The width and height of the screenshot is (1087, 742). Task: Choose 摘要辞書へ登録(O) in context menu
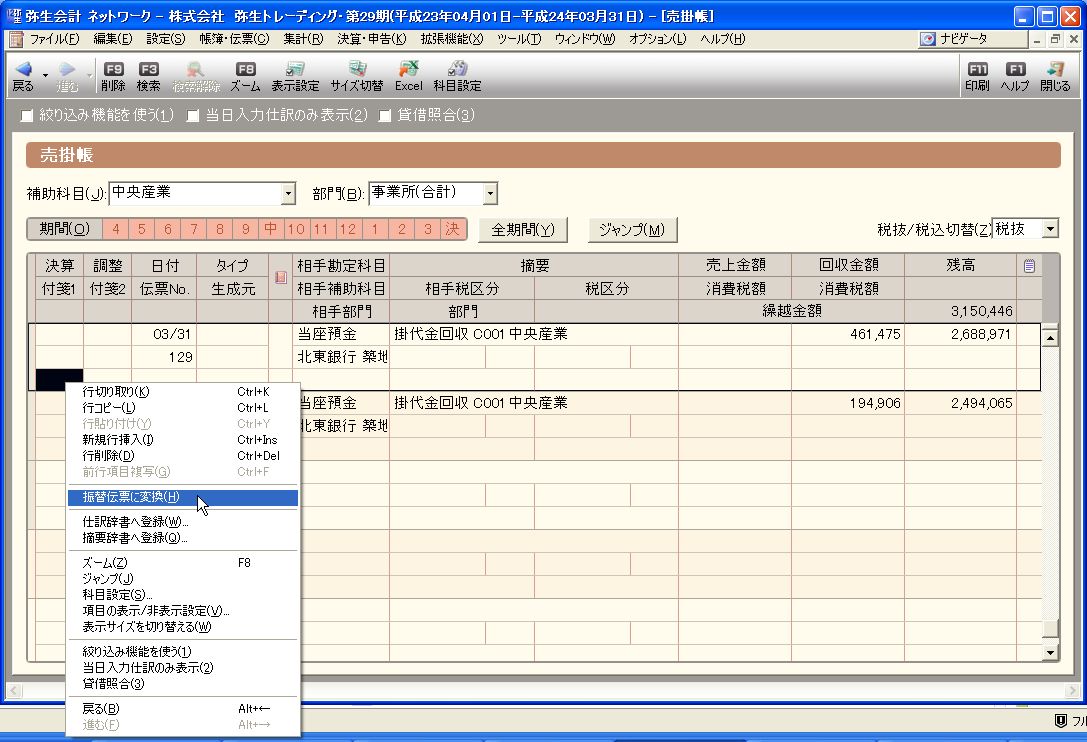pos(183,537)
